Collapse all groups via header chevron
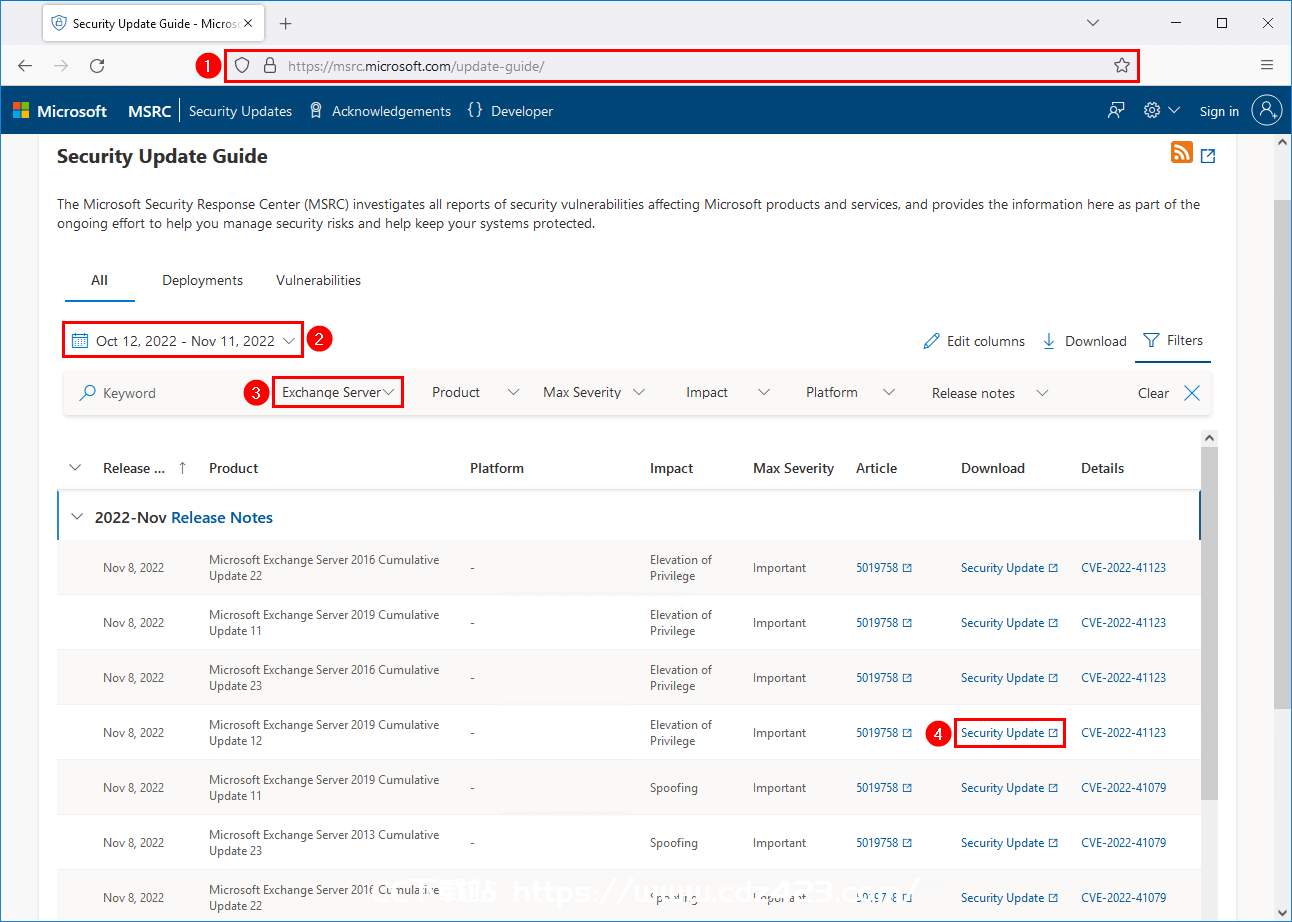The width and height of the screenshot is (1292, 922). point(75,468)
